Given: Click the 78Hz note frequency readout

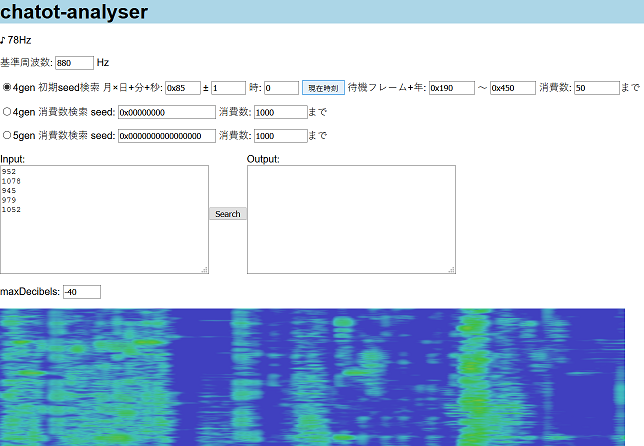Looking at the screenshot, I should click(x=16, y=40).
